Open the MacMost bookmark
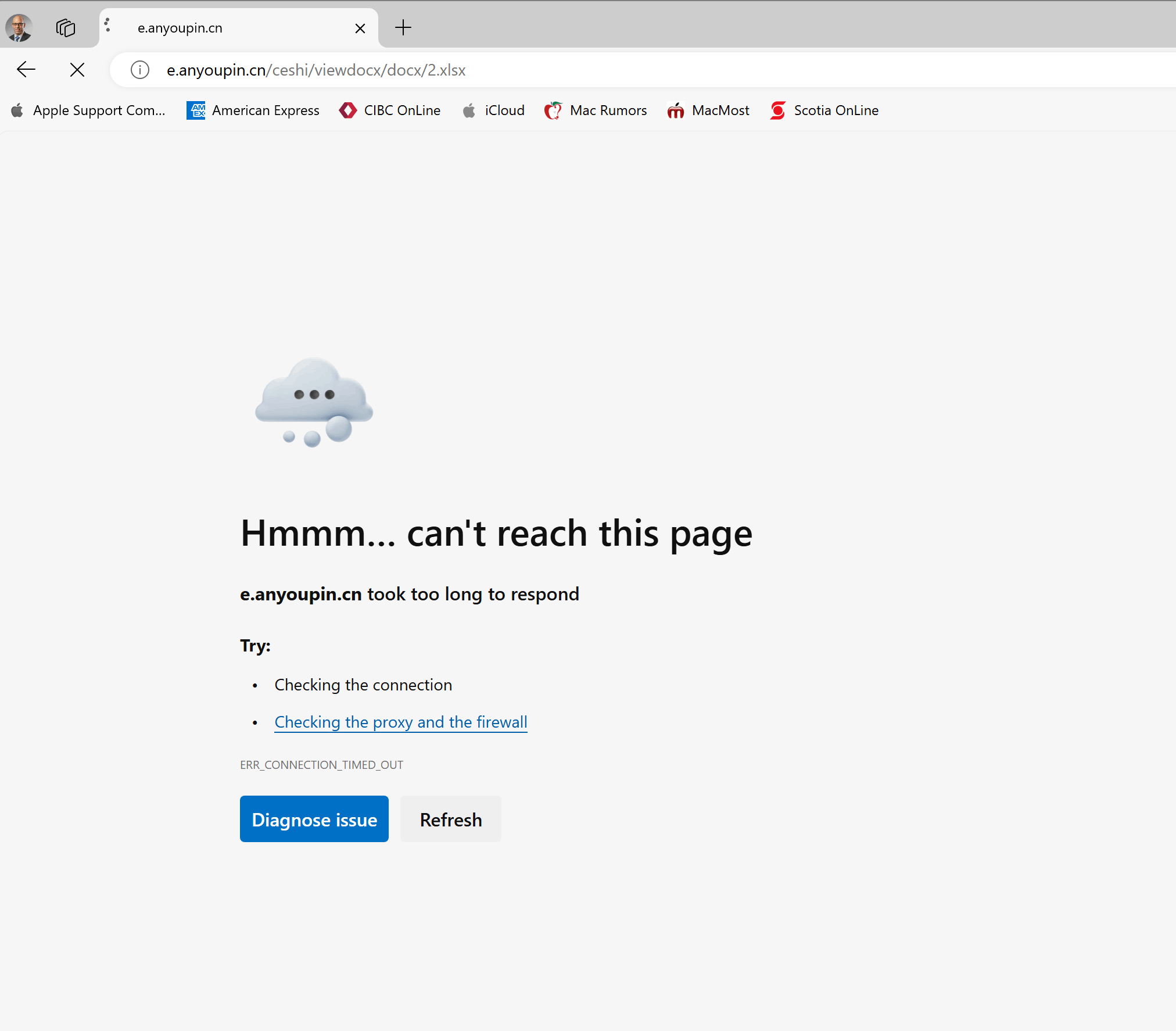The image size is (1176, 1031). coord(708,110)
